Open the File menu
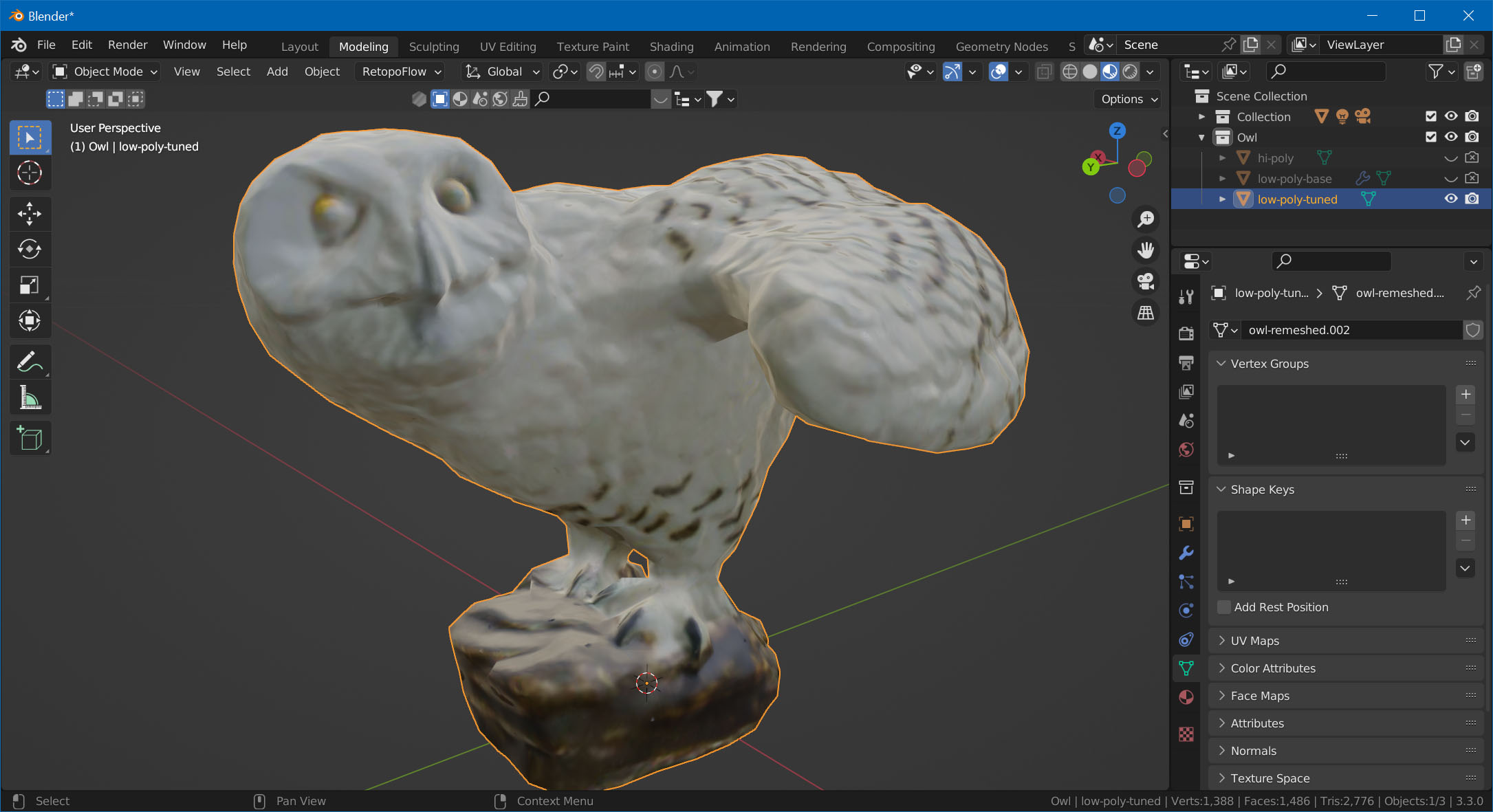The image size is (1493, 812). (46, 45)
